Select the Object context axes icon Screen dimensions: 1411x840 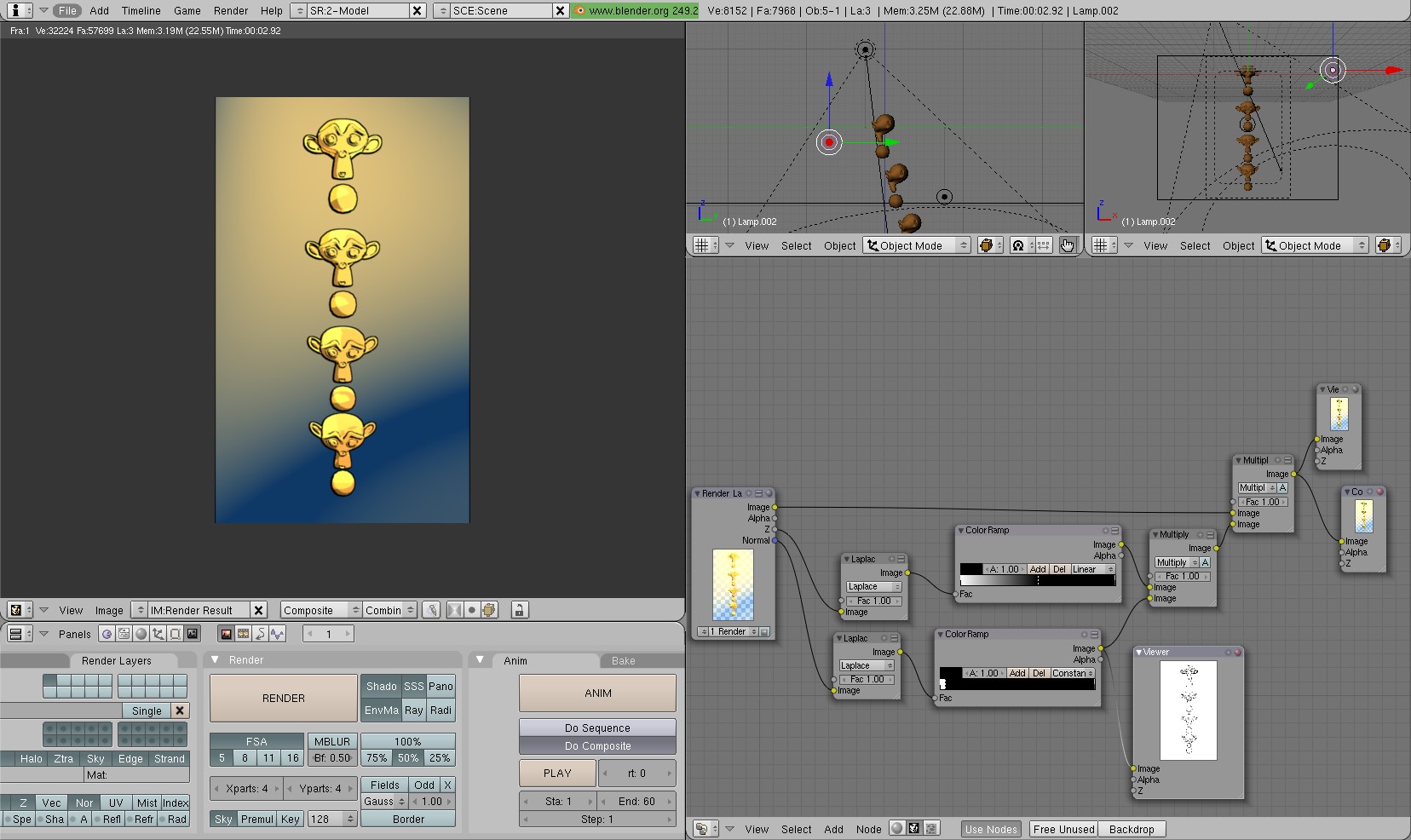pos(158,634)
